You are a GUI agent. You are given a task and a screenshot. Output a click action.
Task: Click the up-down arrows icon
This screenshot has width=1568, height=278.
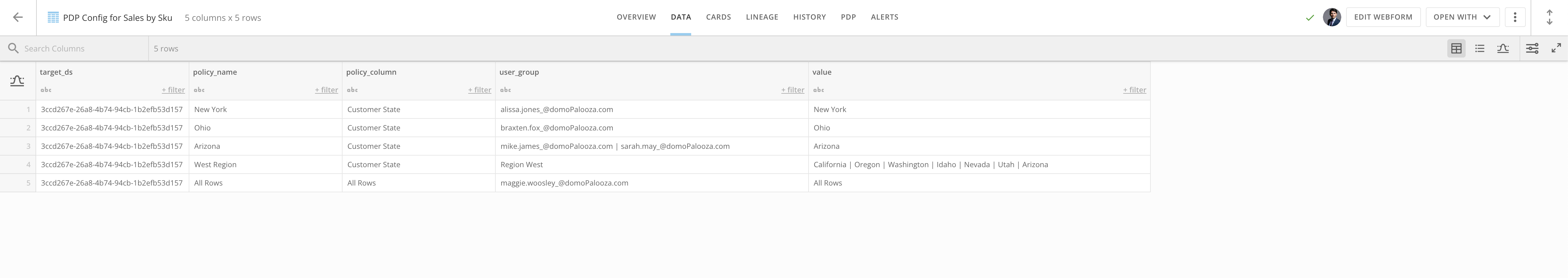(1549, 17)
